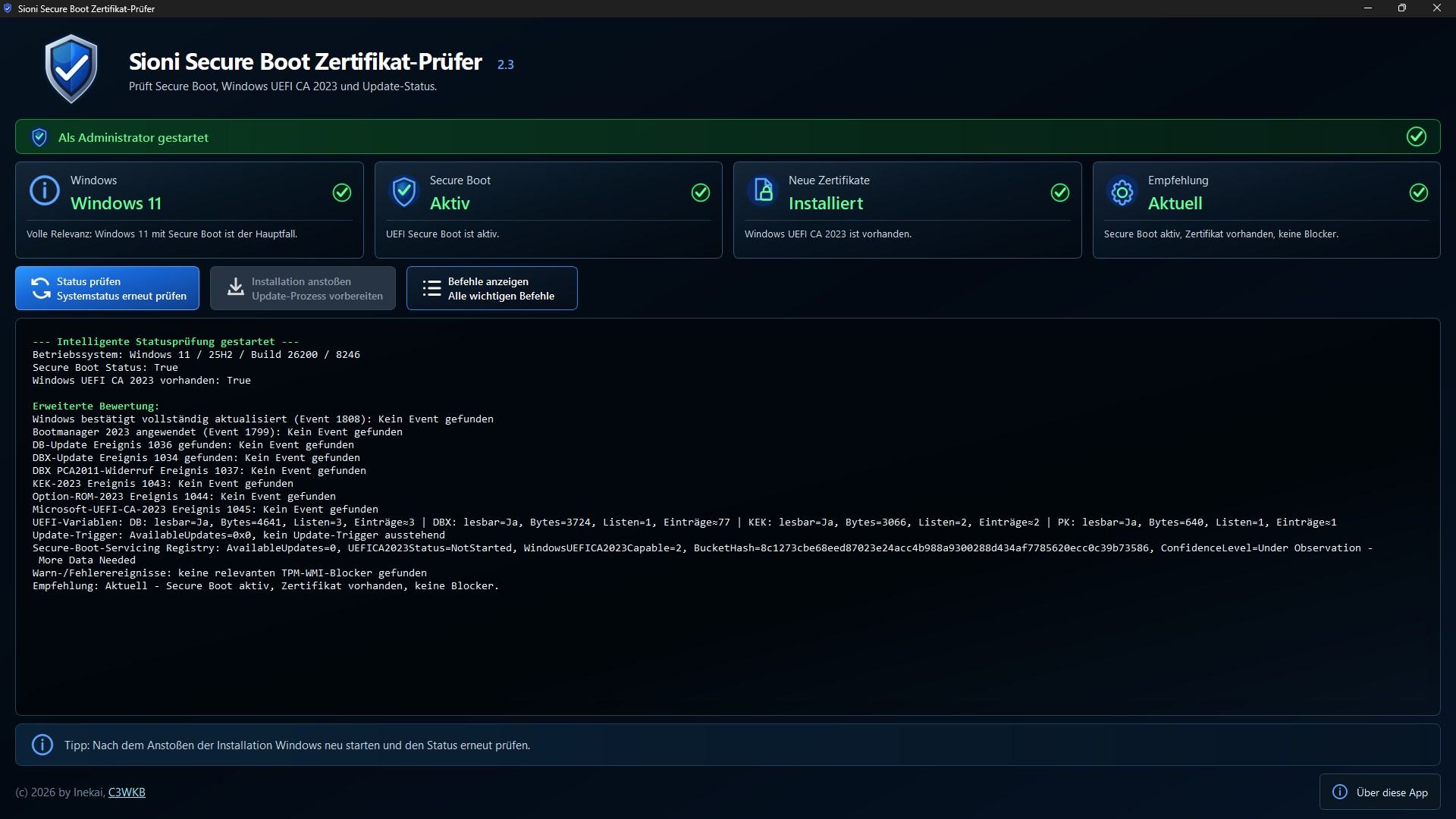Click the Tipp text about restarting Windows
Viewport: 1456px width, 819px height.
coord(297,745)
